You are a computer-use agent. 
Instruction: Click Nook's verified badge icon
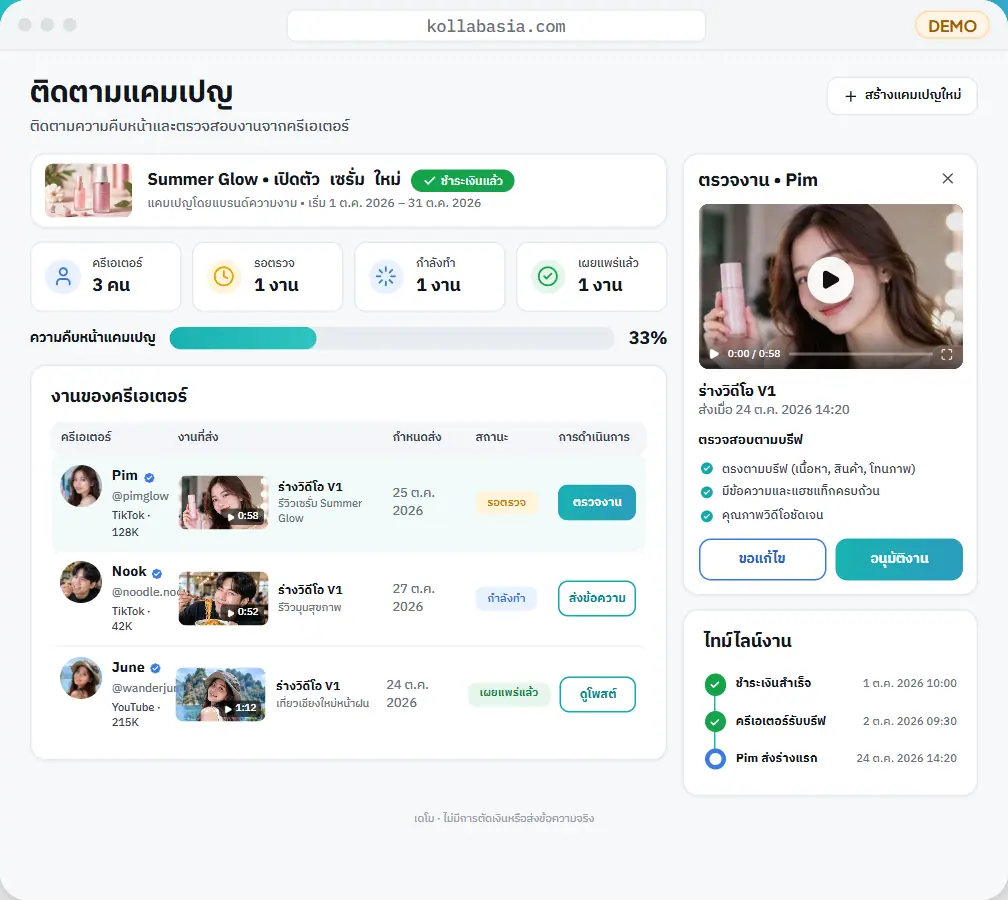tap(157, 573)
